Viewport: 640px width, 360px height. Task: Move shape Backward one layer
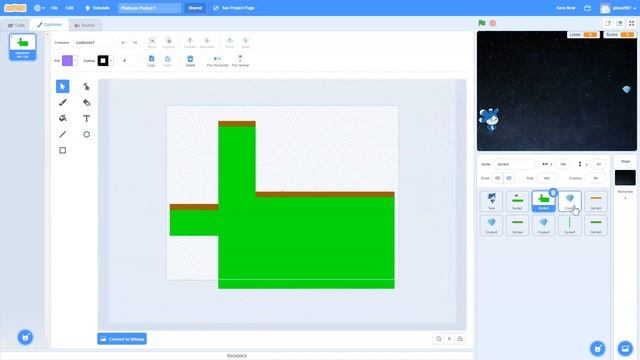point(207,42)
